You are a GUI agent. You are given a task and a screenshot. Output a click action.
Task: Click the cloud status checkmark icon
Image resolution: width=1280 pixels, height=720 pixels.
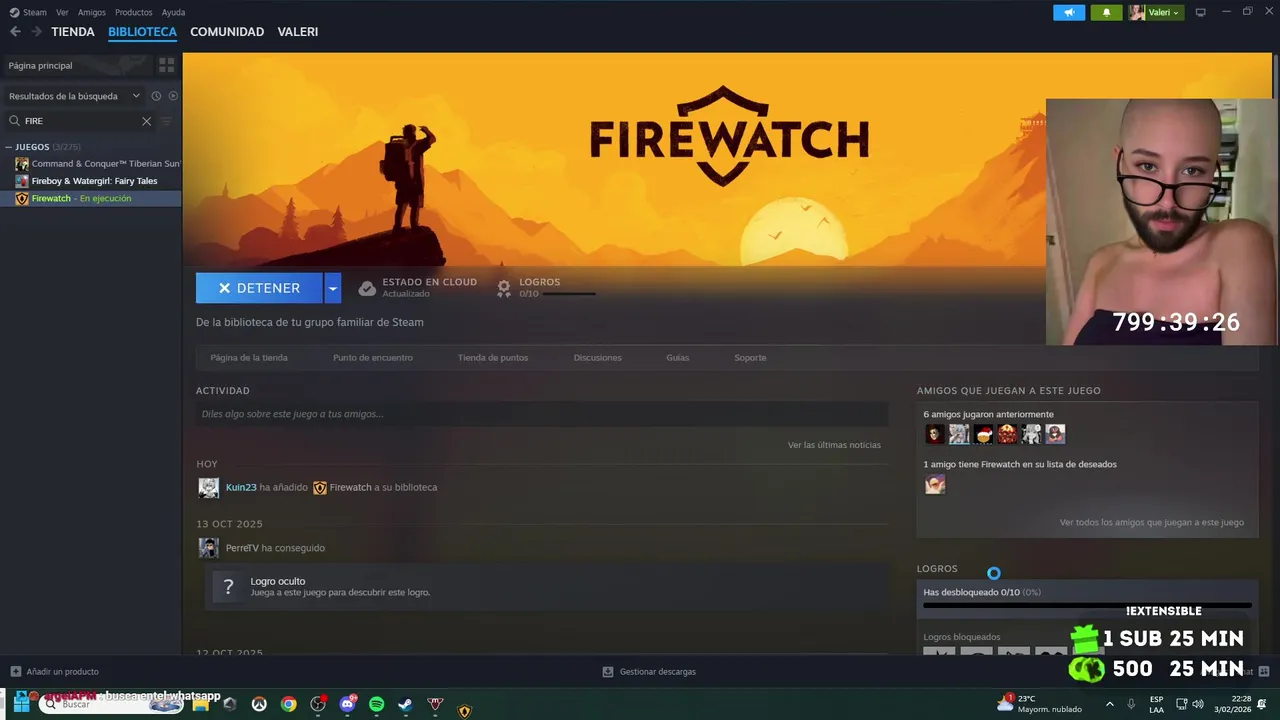click(x=367, y=288)
